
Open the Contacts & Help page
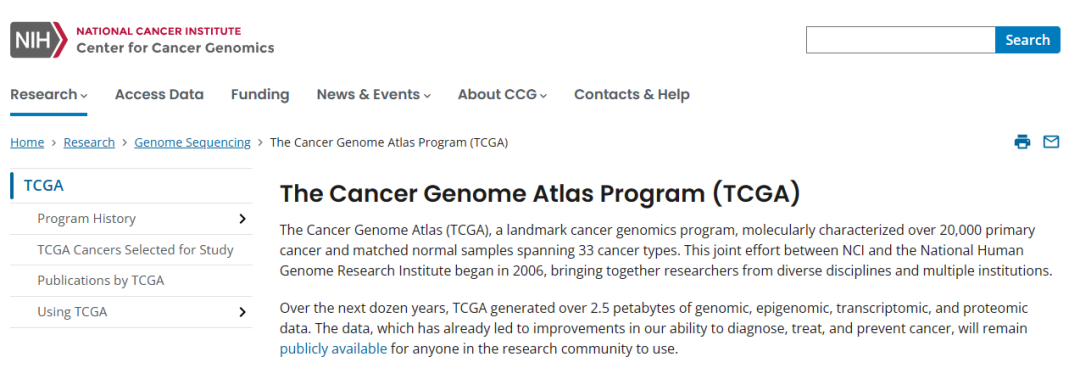click(x=632, y=94)
